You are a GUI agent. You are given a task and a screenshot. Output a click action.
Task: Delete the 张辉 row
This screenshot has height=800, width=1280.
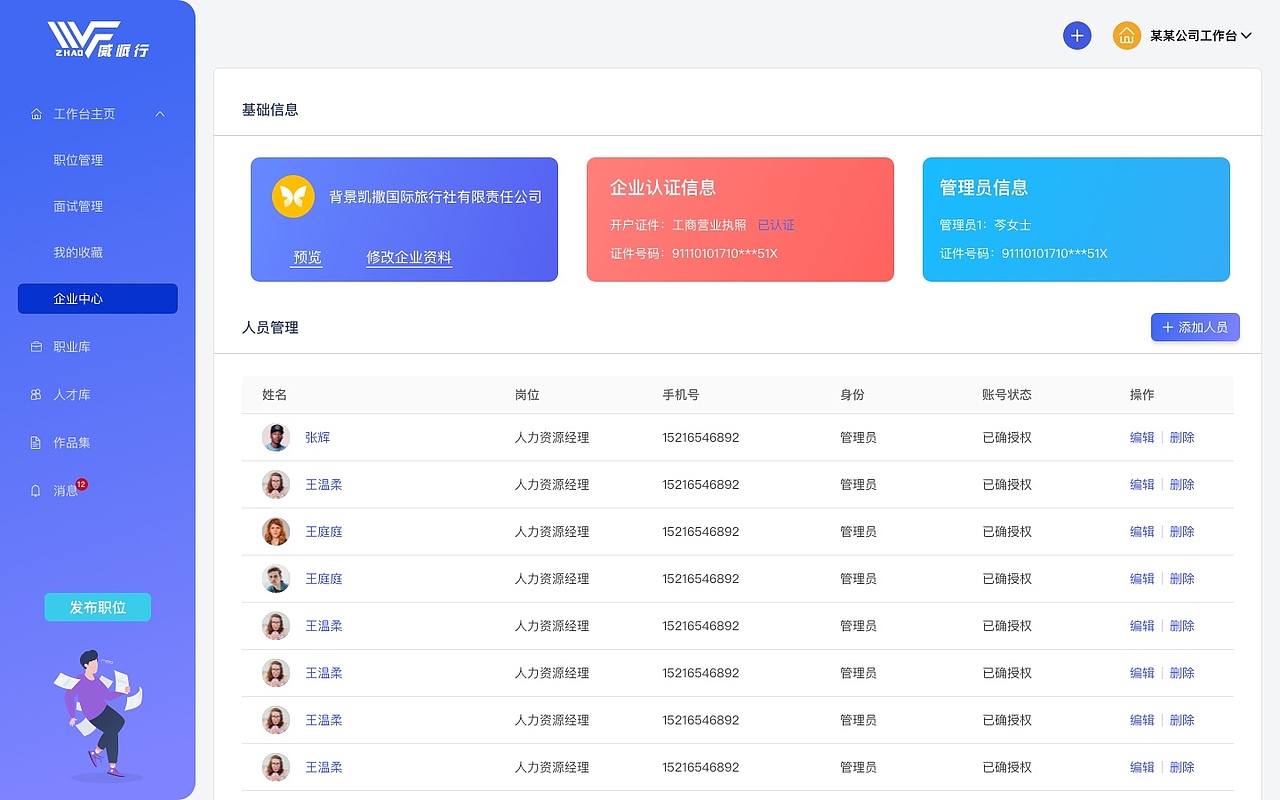point(1182,437)
